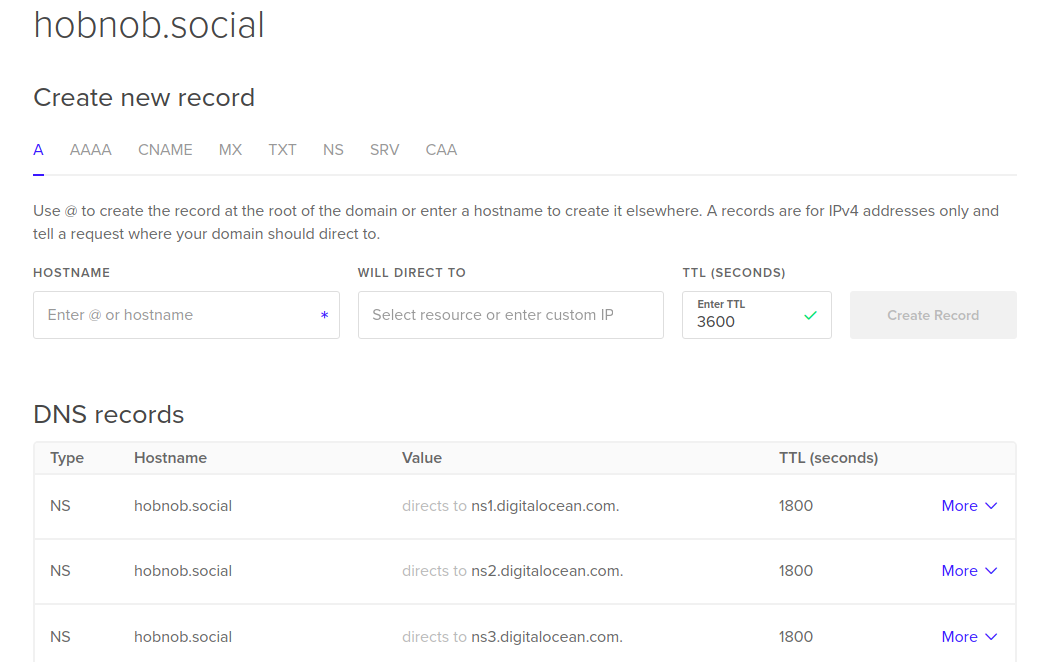Expand More for ns3.digitalocean.com record
The height and width of the screenshot is (662, 1048).
[x=969, y=637]
